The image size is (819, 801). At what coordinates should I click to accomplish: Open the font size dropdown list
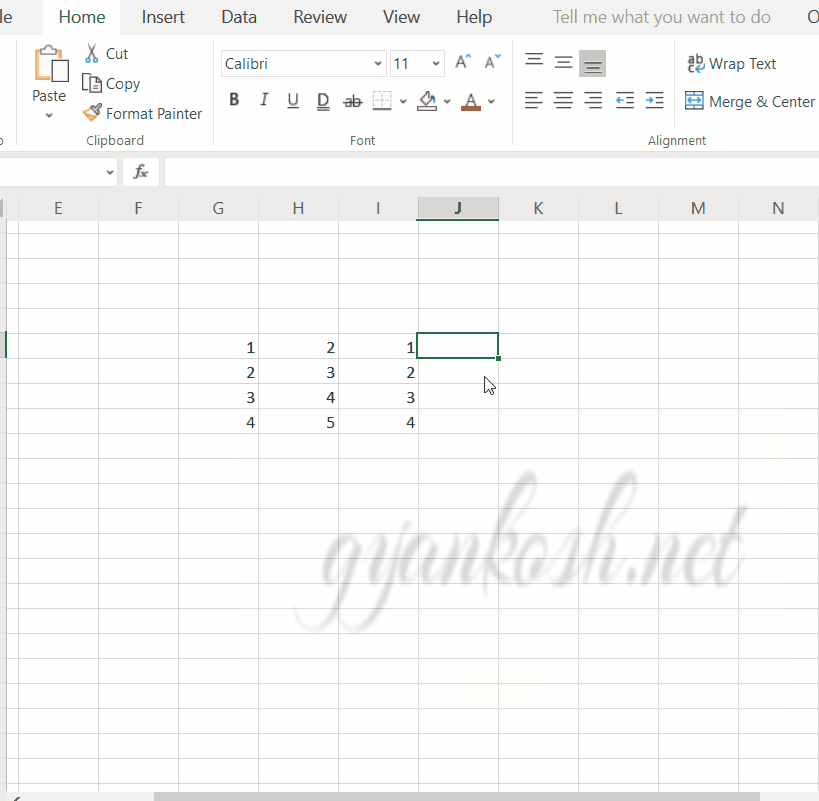click(x=436, y=63)
